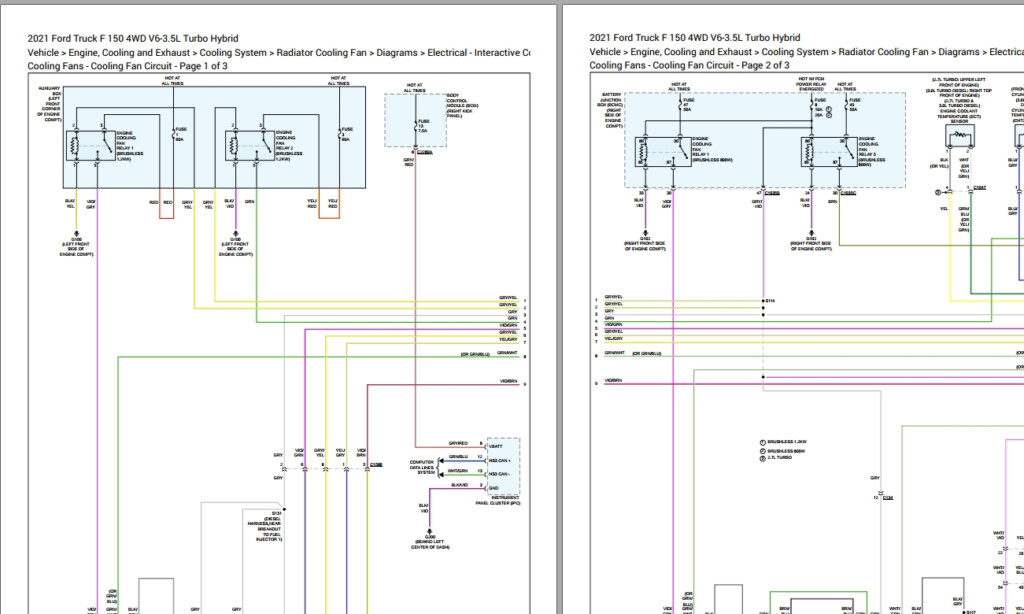
Task: Click the 'YEL/GRY' wire label at line 7, page 1
Action: tap(509, 339)
